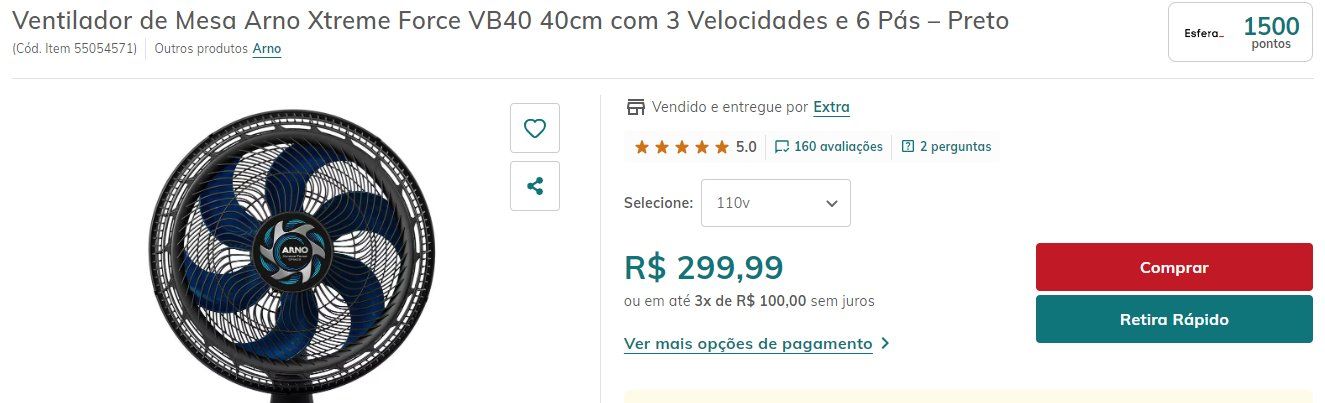1325x403 pixels.
Task: Click the share icon button
Action: coord(535,186)
